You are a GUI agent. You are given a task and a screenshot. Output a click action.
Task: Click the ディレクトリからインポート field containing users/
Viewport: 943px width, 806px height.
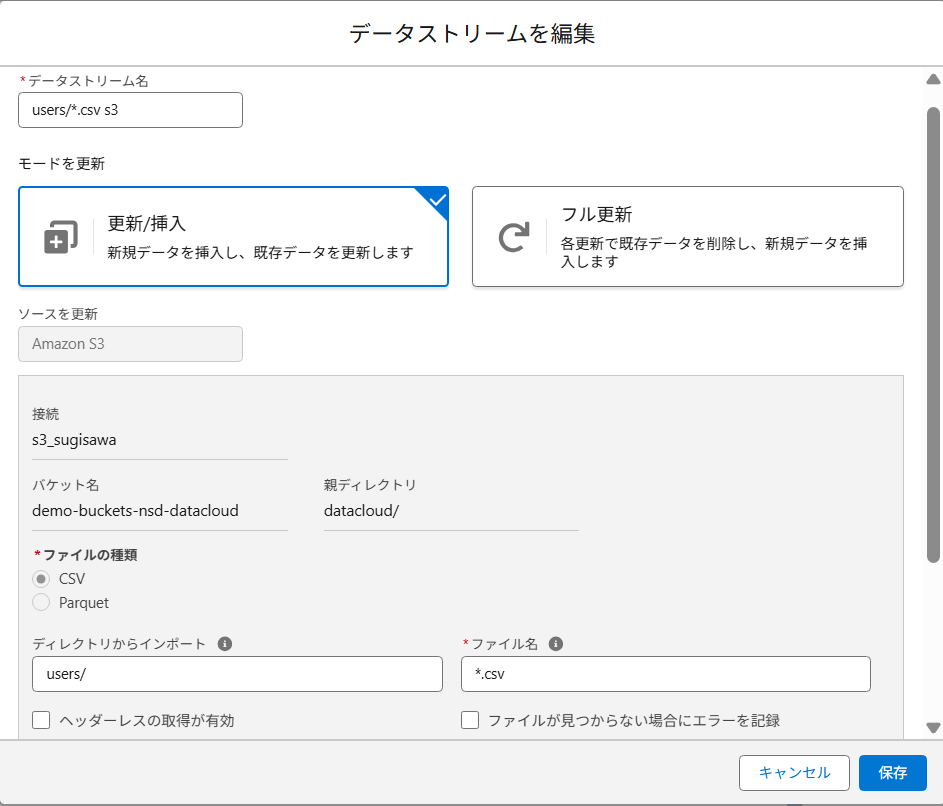[x=238, y=674]
